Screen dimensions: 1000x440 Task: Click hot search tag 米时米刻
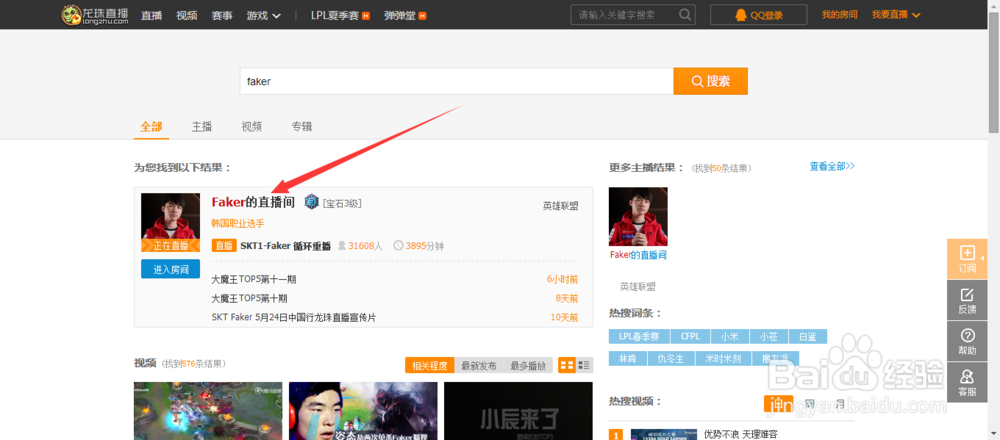723,358
